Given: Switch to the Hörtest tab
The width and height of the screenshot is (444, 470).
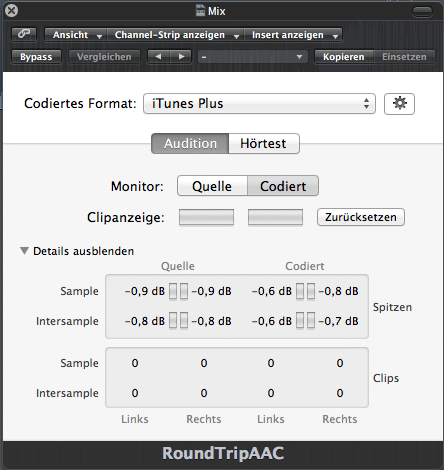Looking at the screenshot, I should (264, 144).
